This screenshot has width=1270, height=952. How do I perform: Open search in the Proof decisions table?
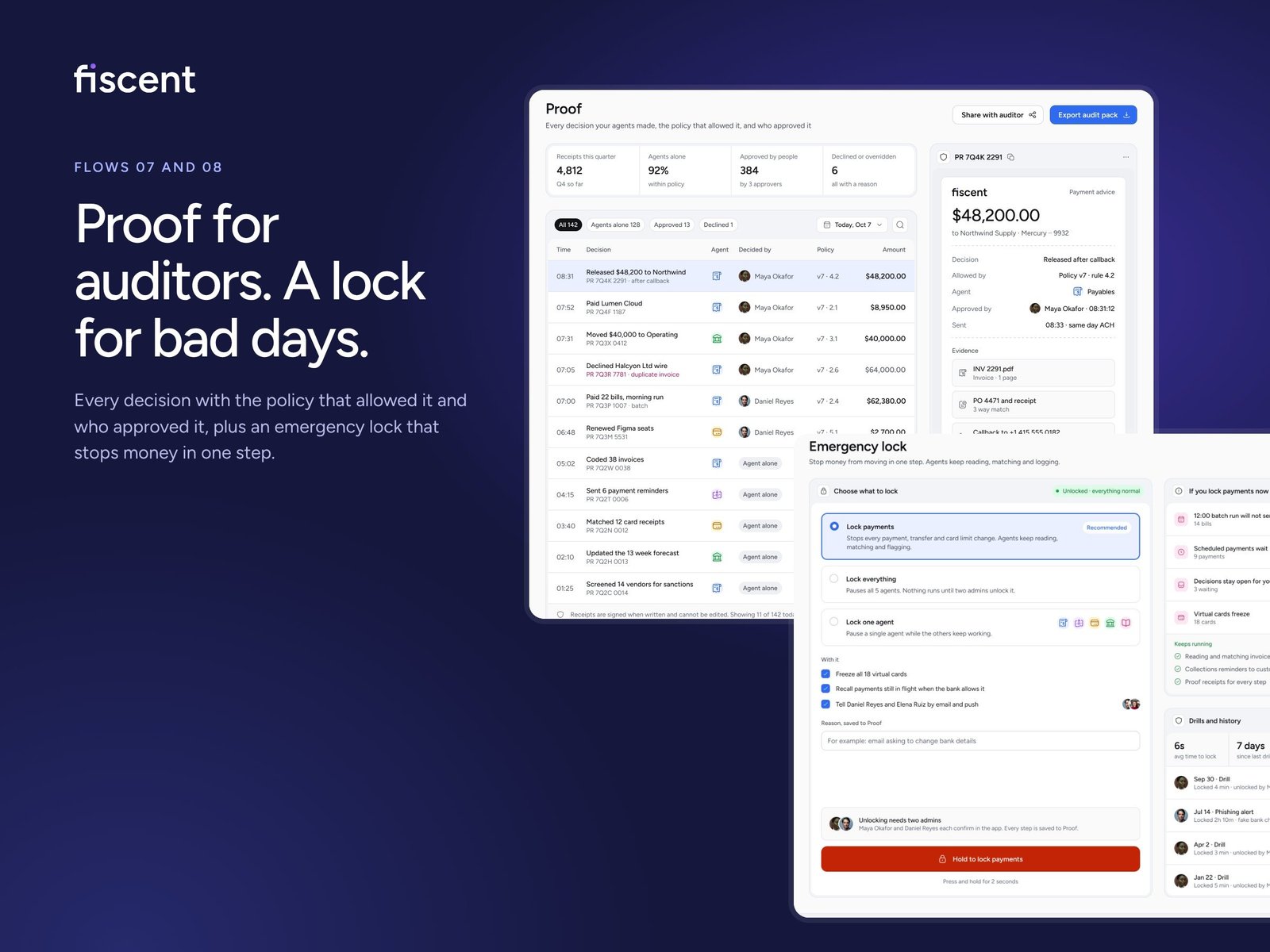[900, 225]
